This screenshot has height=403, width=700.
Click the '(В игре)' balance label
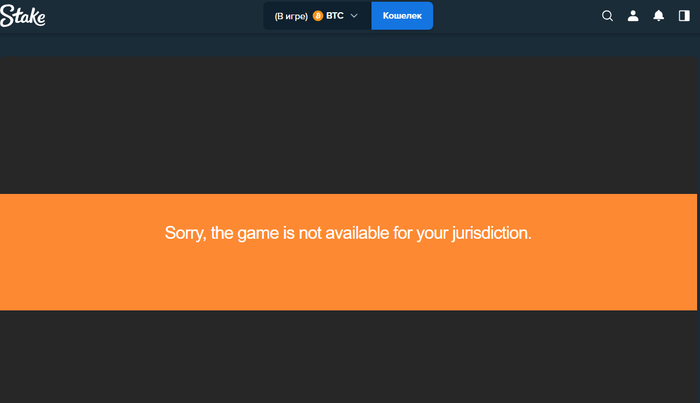pyautogui.click(x=291, y=17)
